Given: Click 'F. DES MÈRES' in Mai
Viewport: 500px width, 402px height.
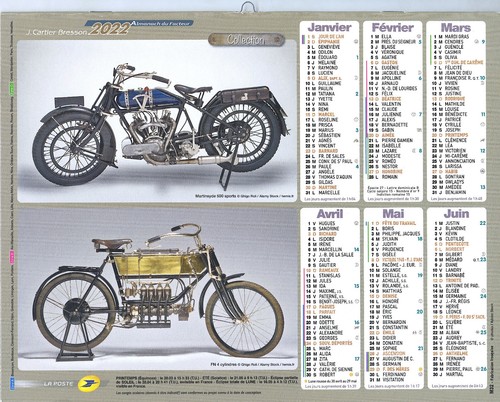Looking at the screenshot, I should click(396, 369).
